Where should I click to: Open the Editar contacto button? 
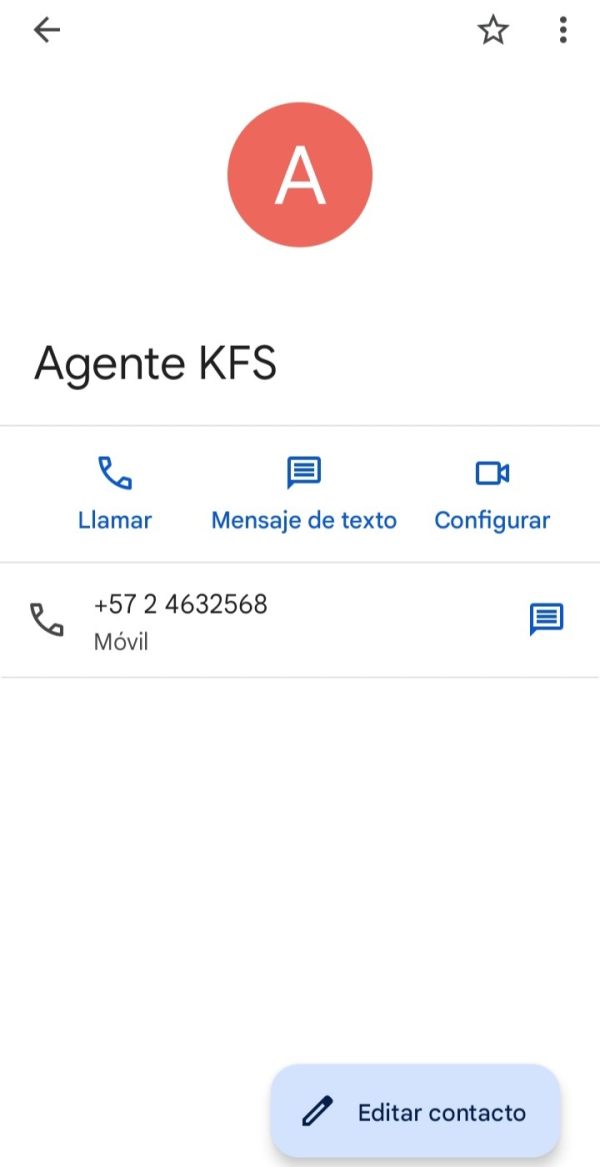tap(415, 1112)
